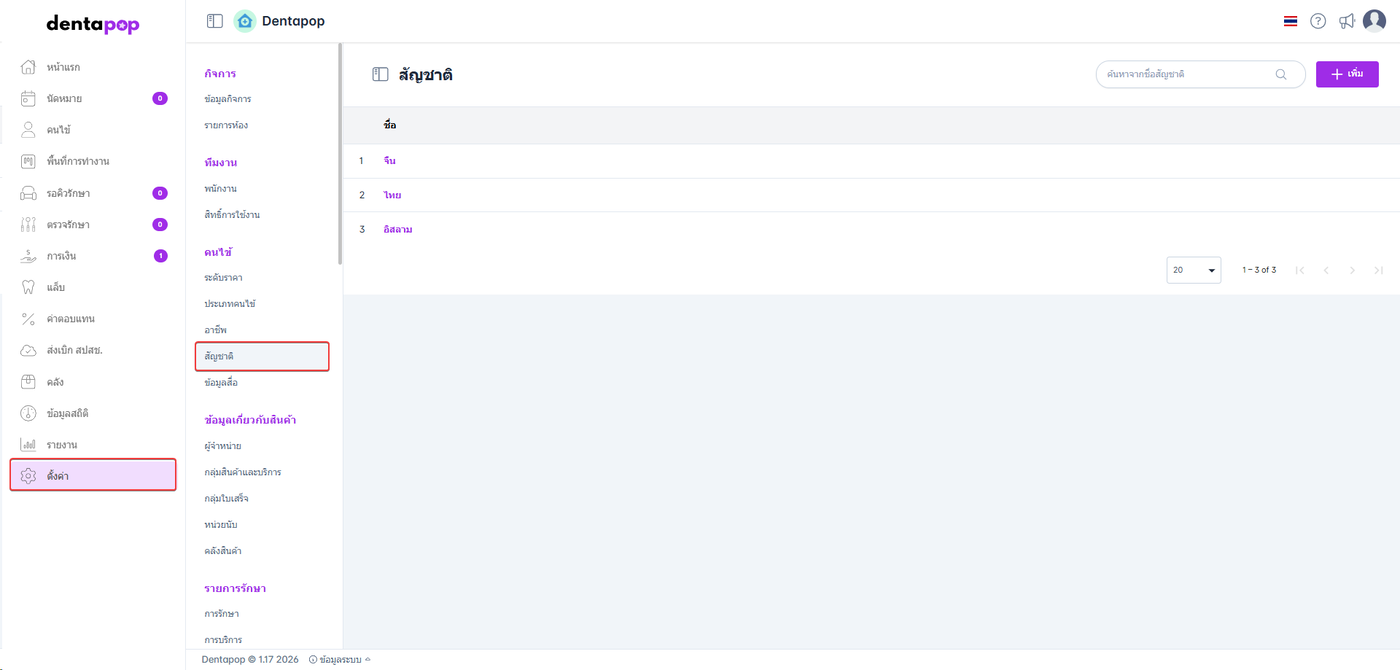Viewport: 1400px width, 670px height.
Task: Go to the next page pagination arrow
Action: click(x=1352, y=270)
